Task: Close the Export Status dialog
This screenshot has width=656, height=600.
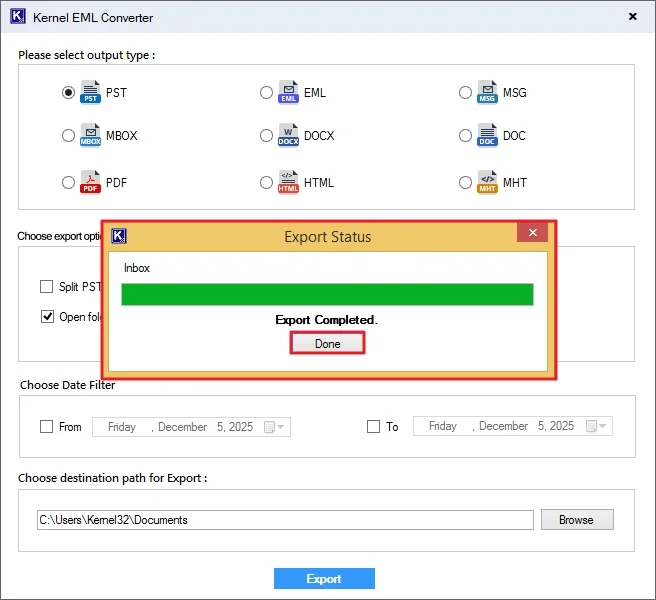Action: coord(532,234)
